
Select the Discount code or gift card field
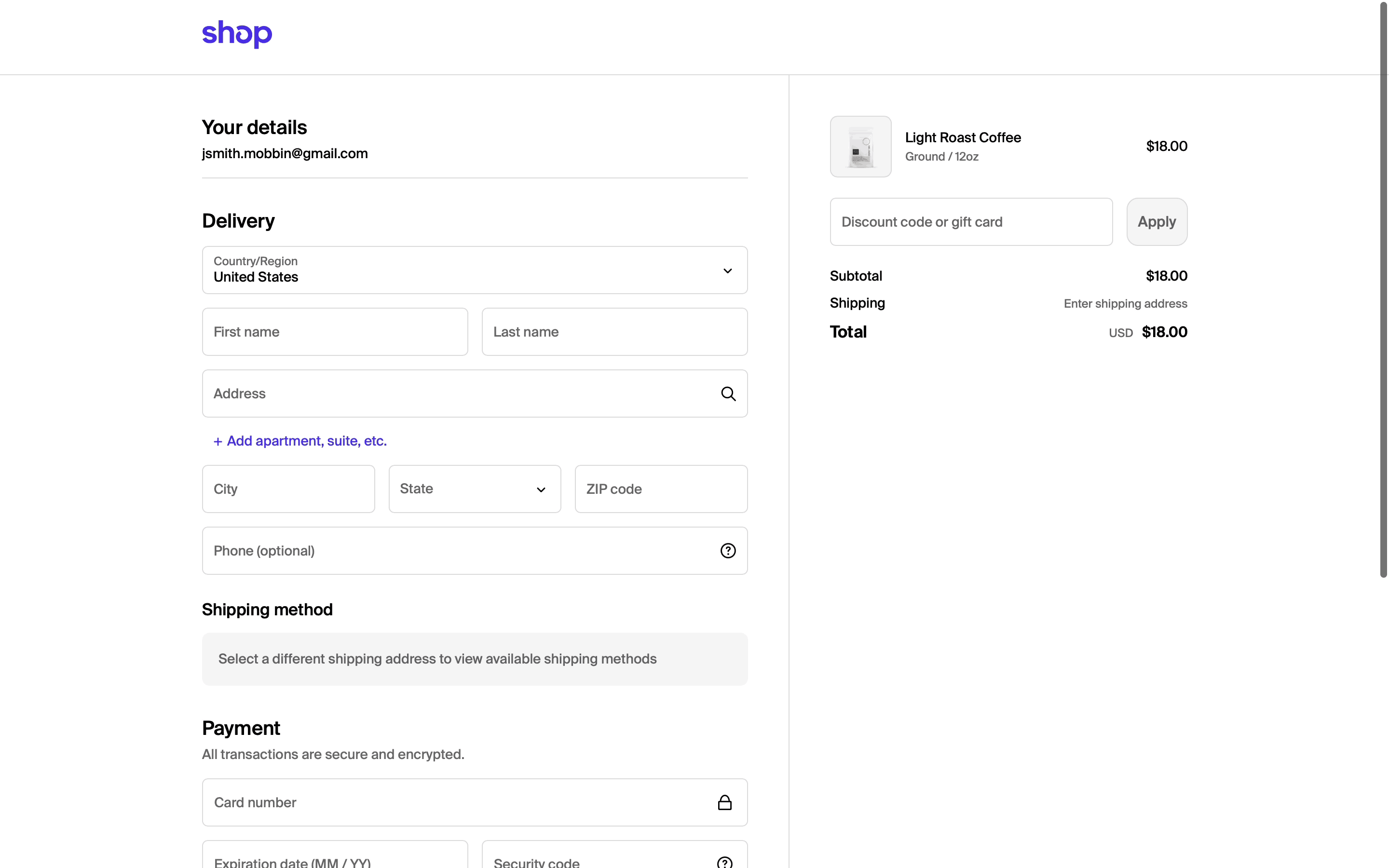pyautogui.click(x=970, y=222)
